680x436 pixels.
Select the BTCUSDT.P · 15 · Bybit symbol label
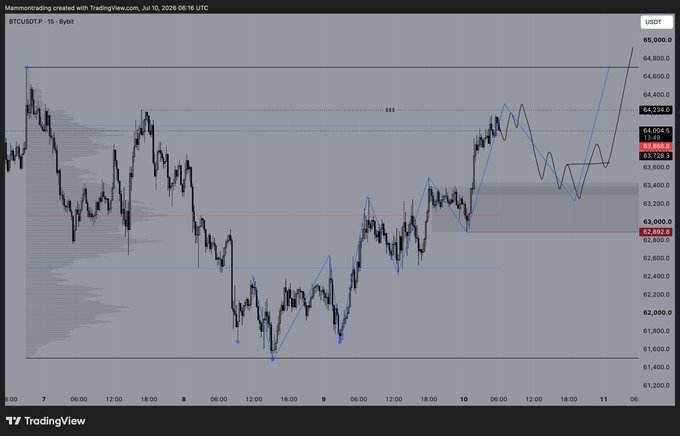41,22
